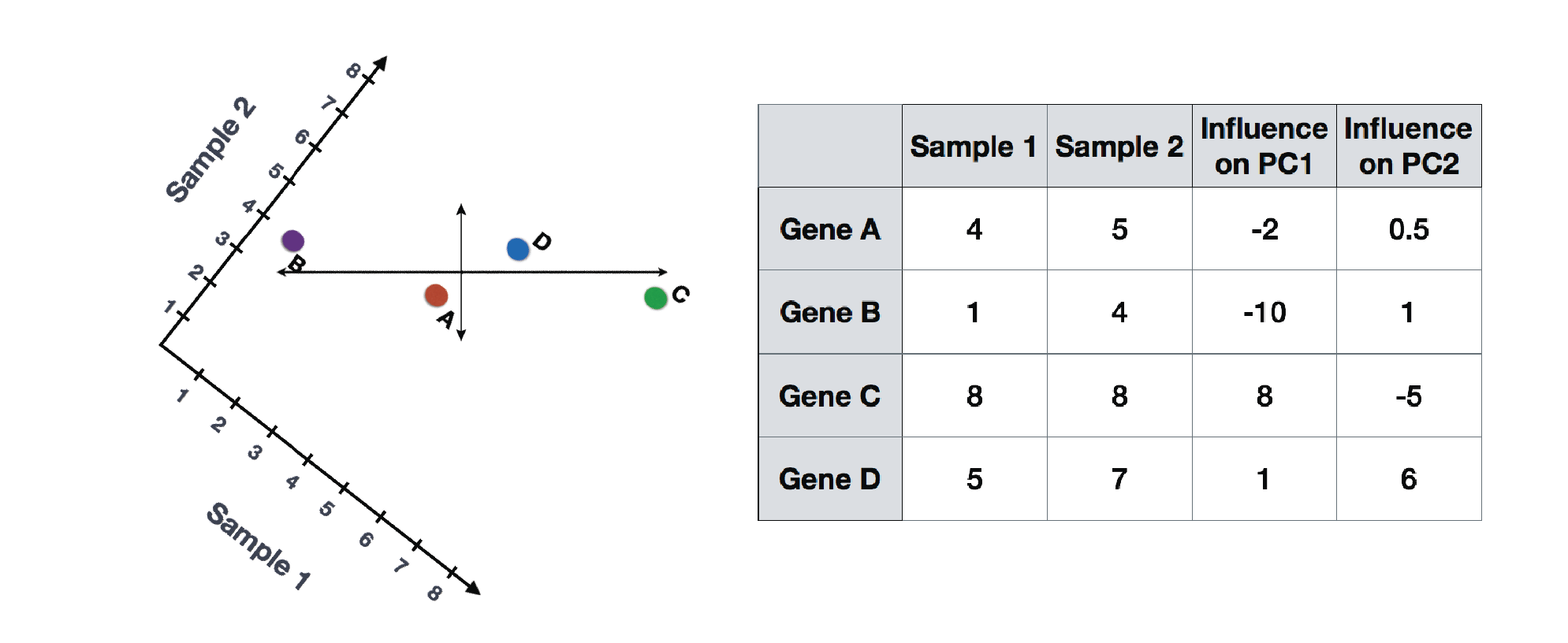This screenshot has height=643, width=1568.
Task: Click the 6 cell for Gene D
Action: 1409,479
